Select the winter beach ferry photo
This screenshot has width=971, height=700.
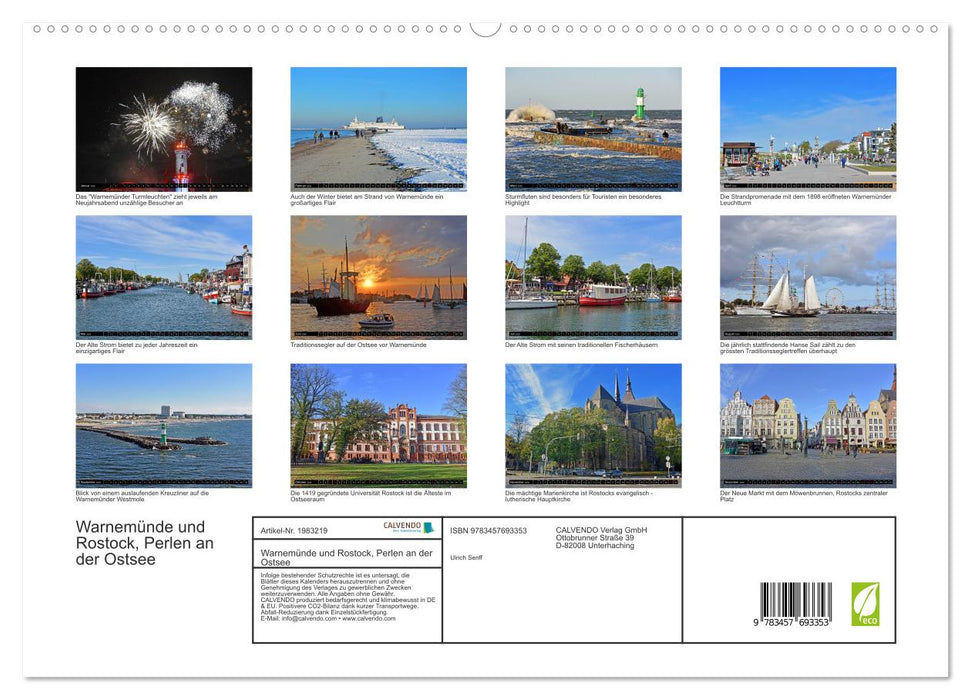click(x=379, y=128)
